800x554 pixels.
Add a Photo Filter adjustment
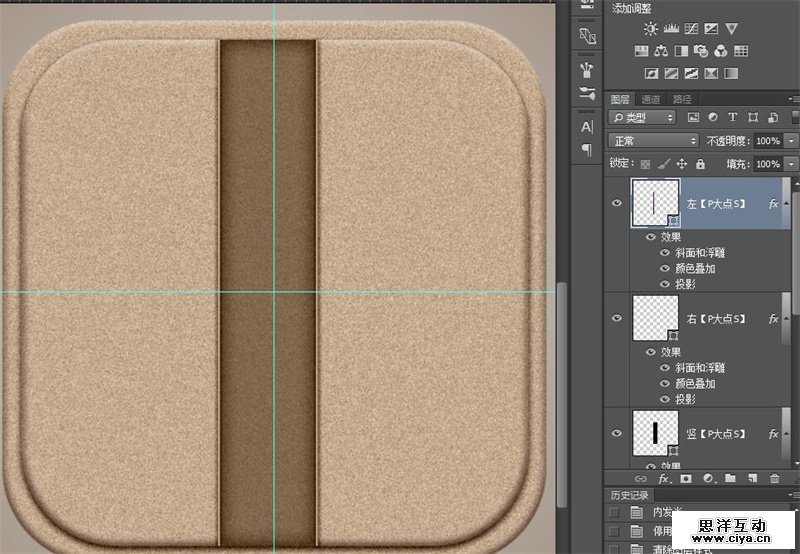coord(701,51)
